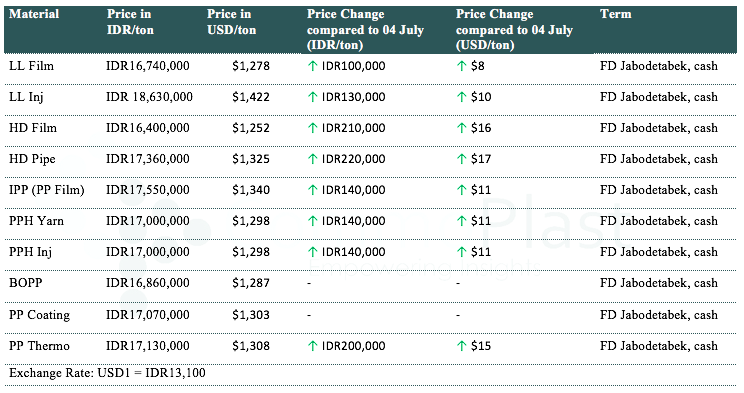Click the PP Coating price $1,303

point(251,315)
